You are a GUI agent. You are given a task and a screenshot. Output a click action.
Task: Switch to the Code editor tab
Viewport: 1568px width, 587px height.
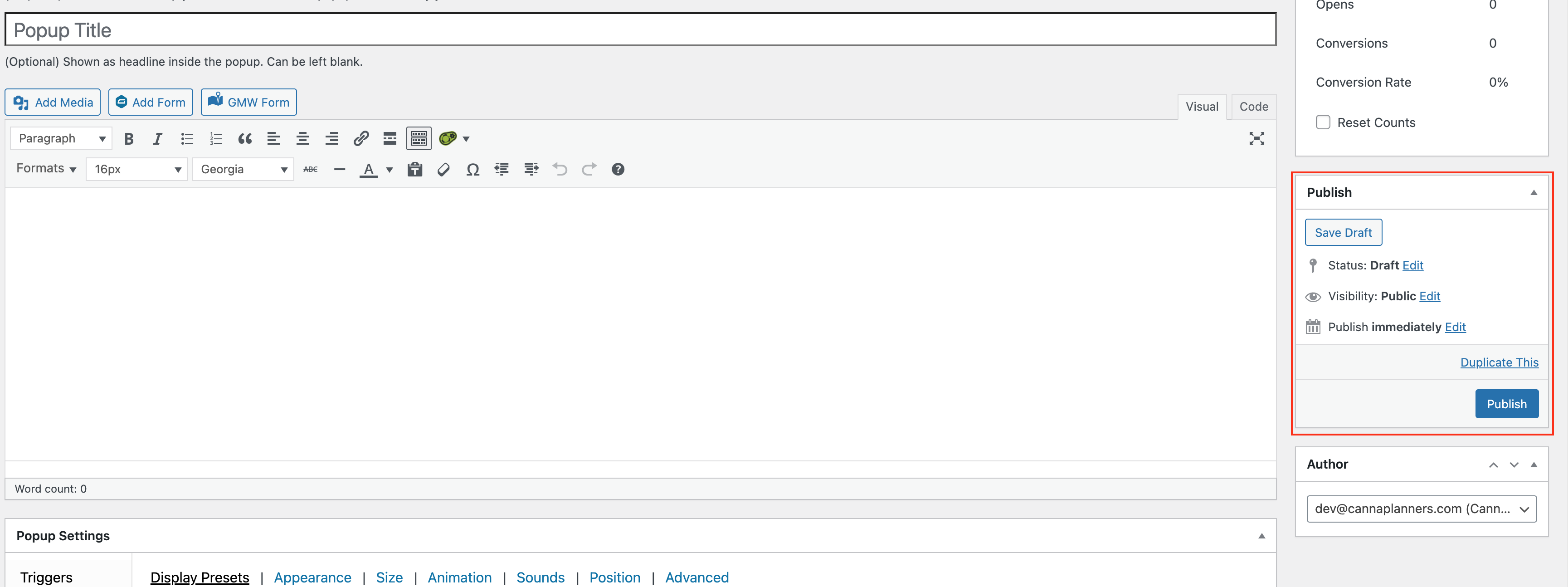pyautogui.click(x=1253, y=107)
